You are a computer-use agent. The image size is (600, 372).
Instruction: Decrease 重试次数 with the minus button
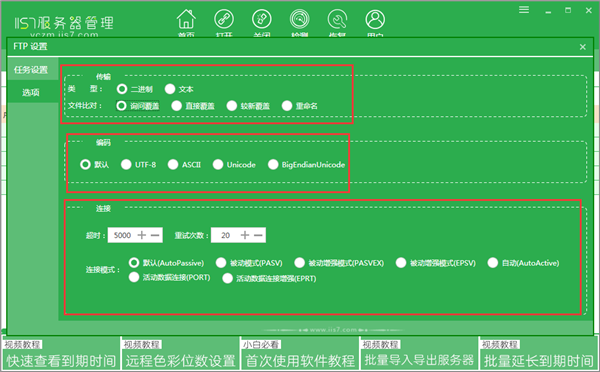[258, 235]
